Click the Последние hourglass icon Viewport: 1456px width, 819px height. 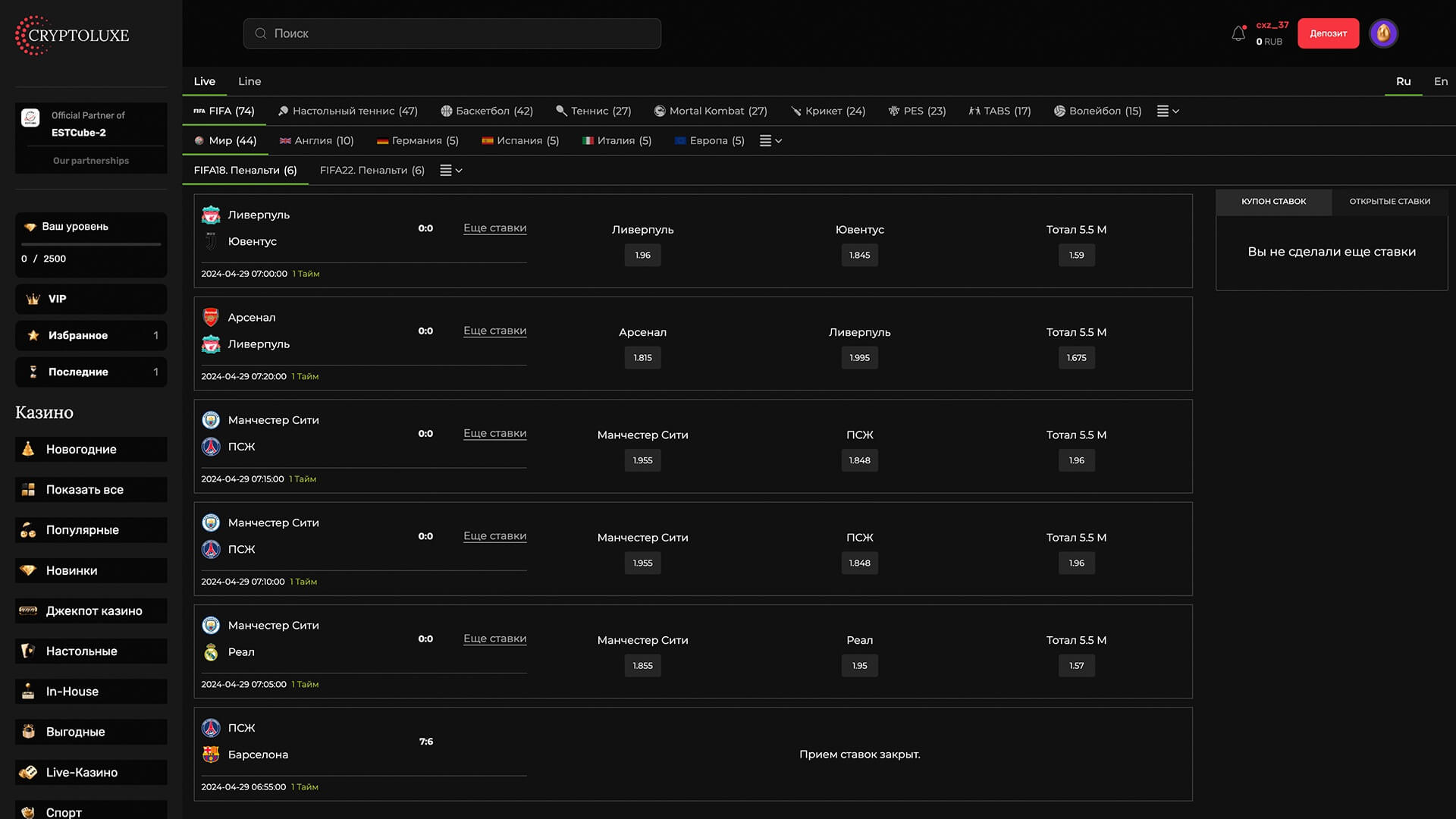point(33,372)
